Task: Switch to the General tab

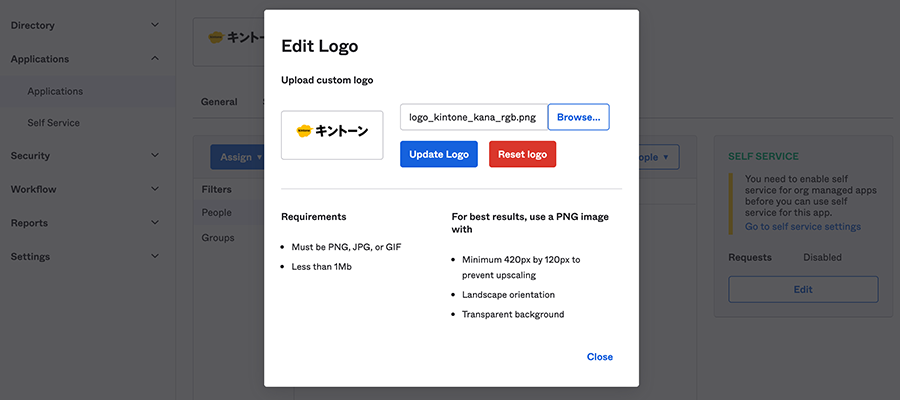Action: pyautogui.click(x=219, y=102)
